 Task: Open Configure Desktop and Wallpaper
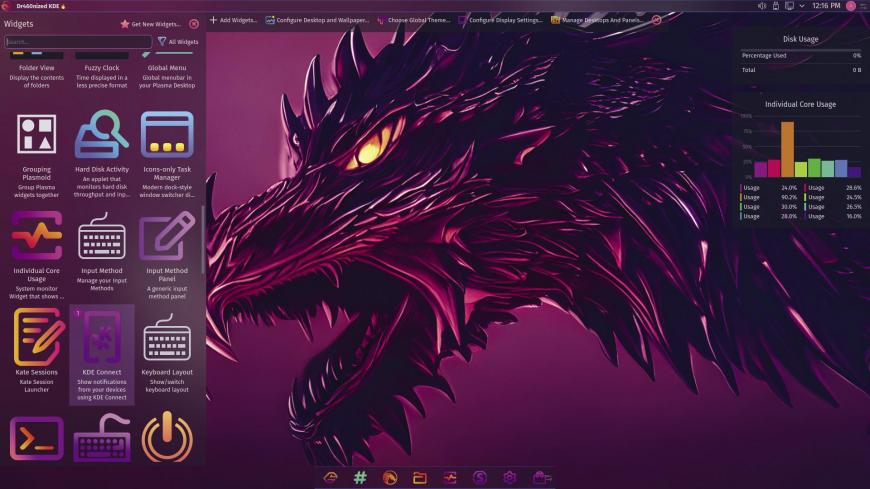[317, 20]
